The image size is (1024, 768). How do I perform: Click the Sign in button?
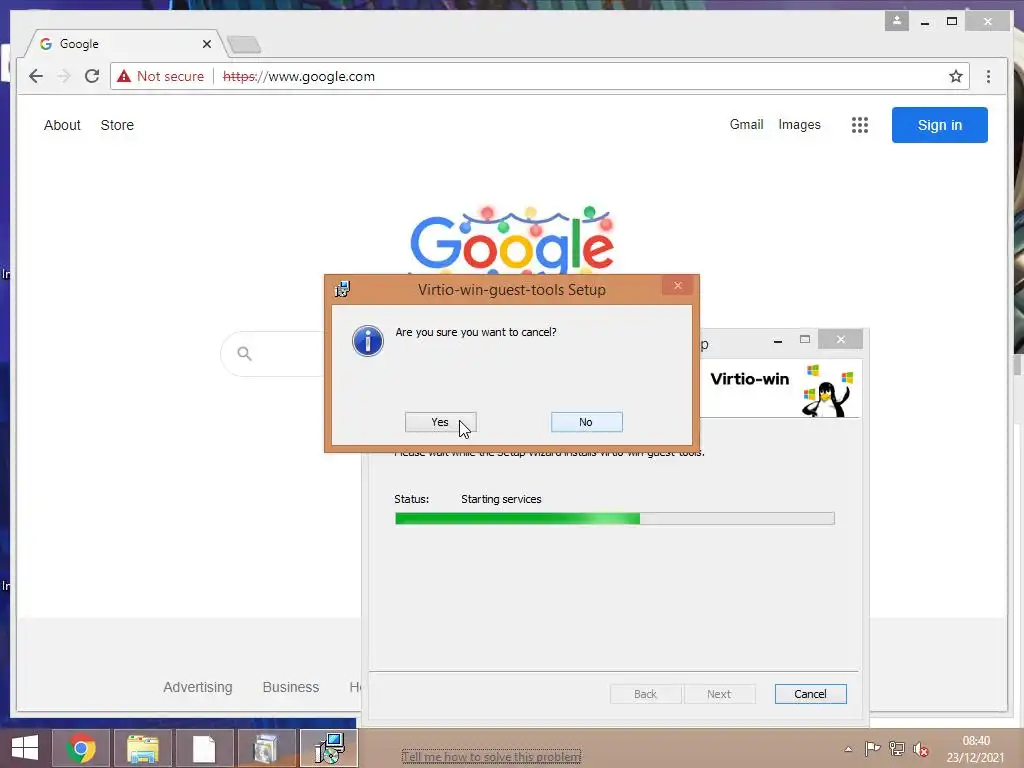pos(940,125)
